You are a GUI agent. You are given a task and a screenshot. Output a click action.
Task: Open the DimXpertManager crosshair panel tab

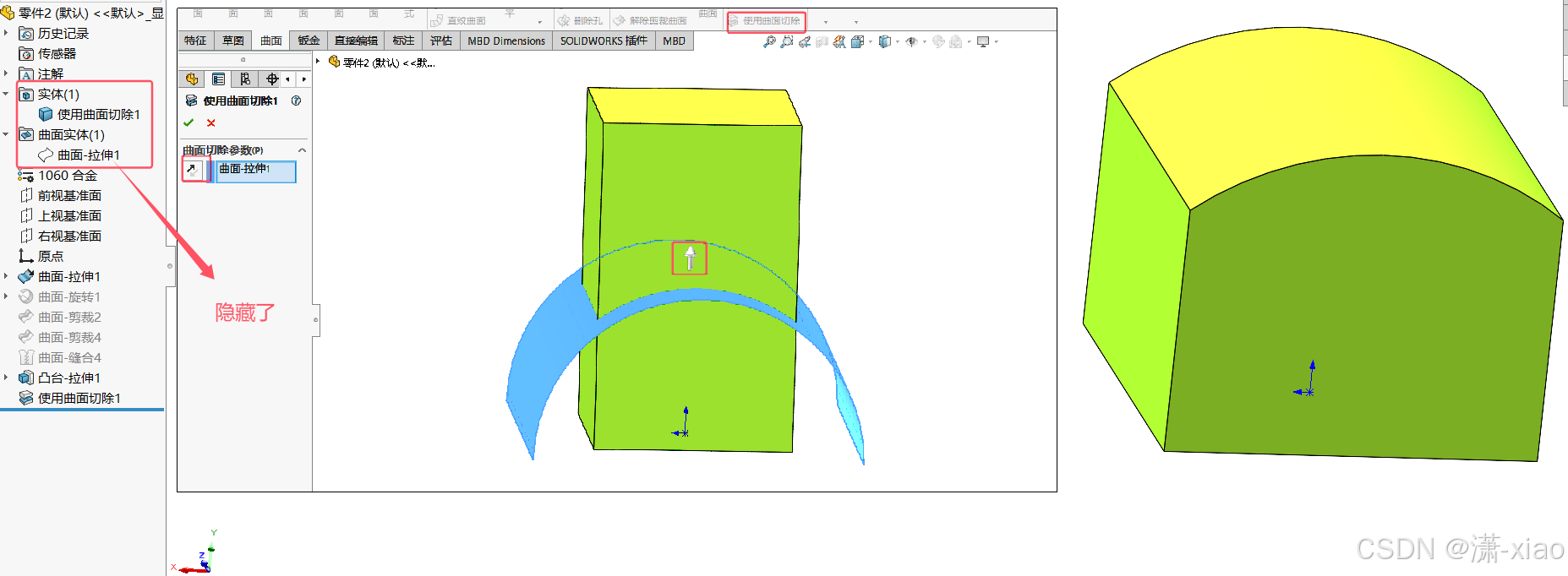click(x=271, y=79)
